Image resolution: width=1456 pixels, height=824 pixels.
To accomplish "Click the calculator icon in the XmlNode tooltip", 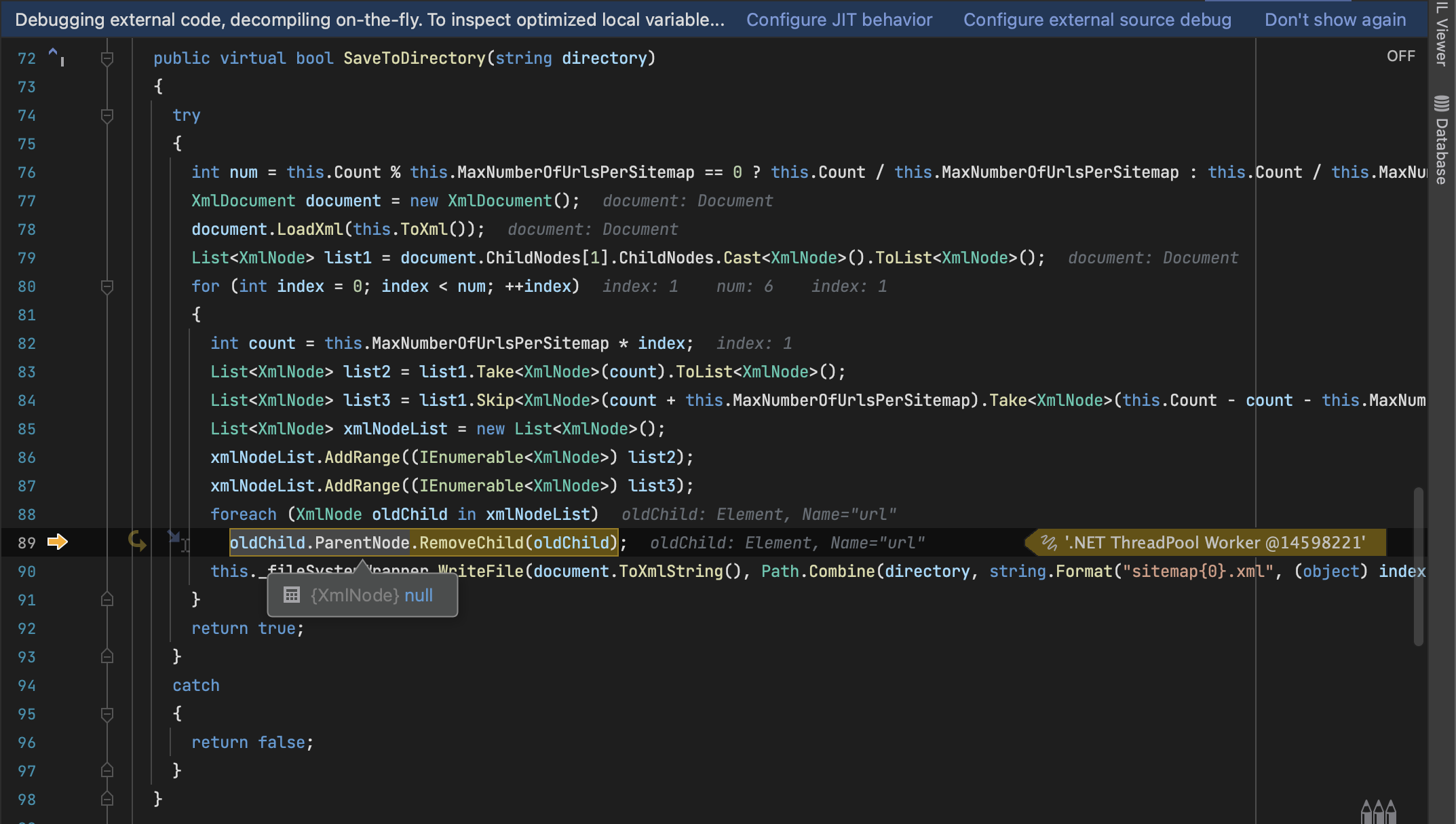I will 292,595.
